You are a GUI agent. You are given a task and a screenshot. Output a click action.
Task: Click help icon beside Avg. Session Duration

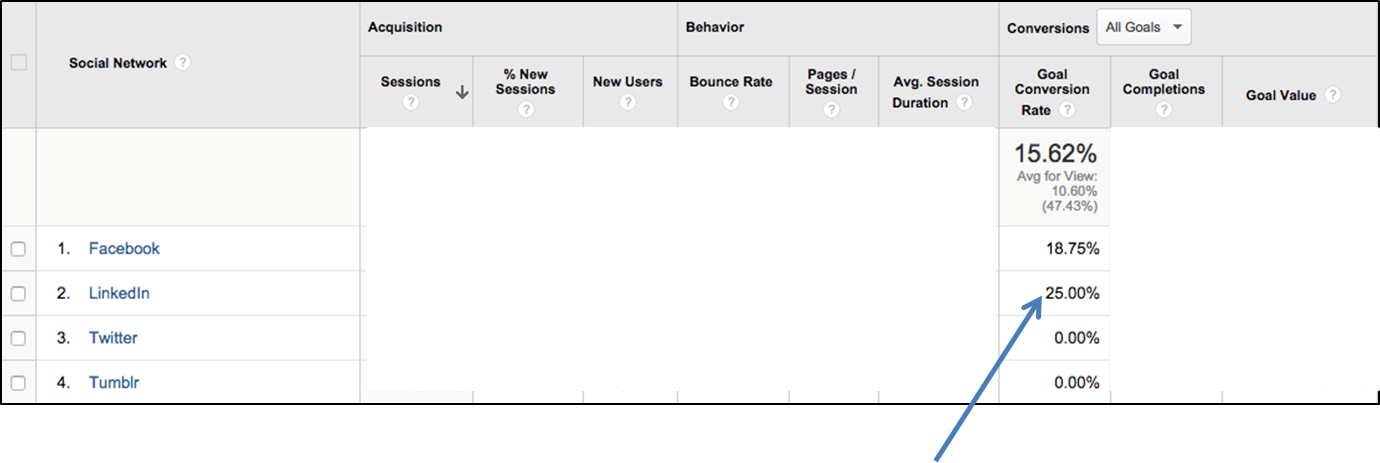[x=964, y=103]
